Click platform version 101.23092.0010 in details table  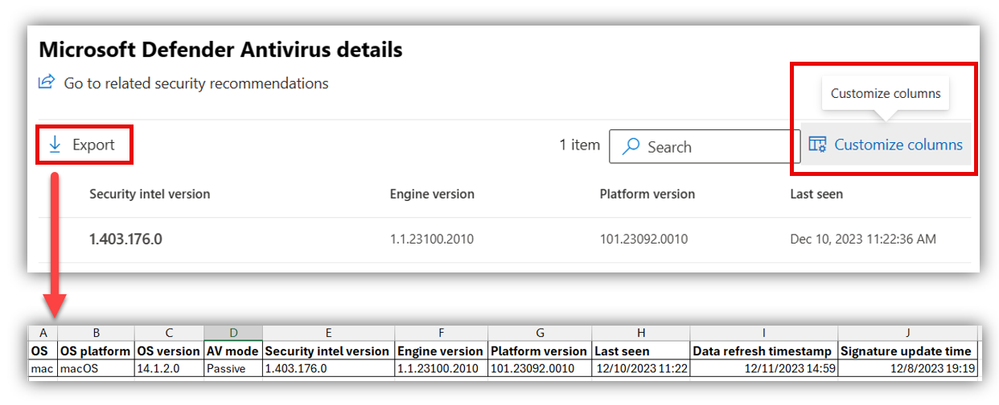pyautogui.click(x=643, y=239)
